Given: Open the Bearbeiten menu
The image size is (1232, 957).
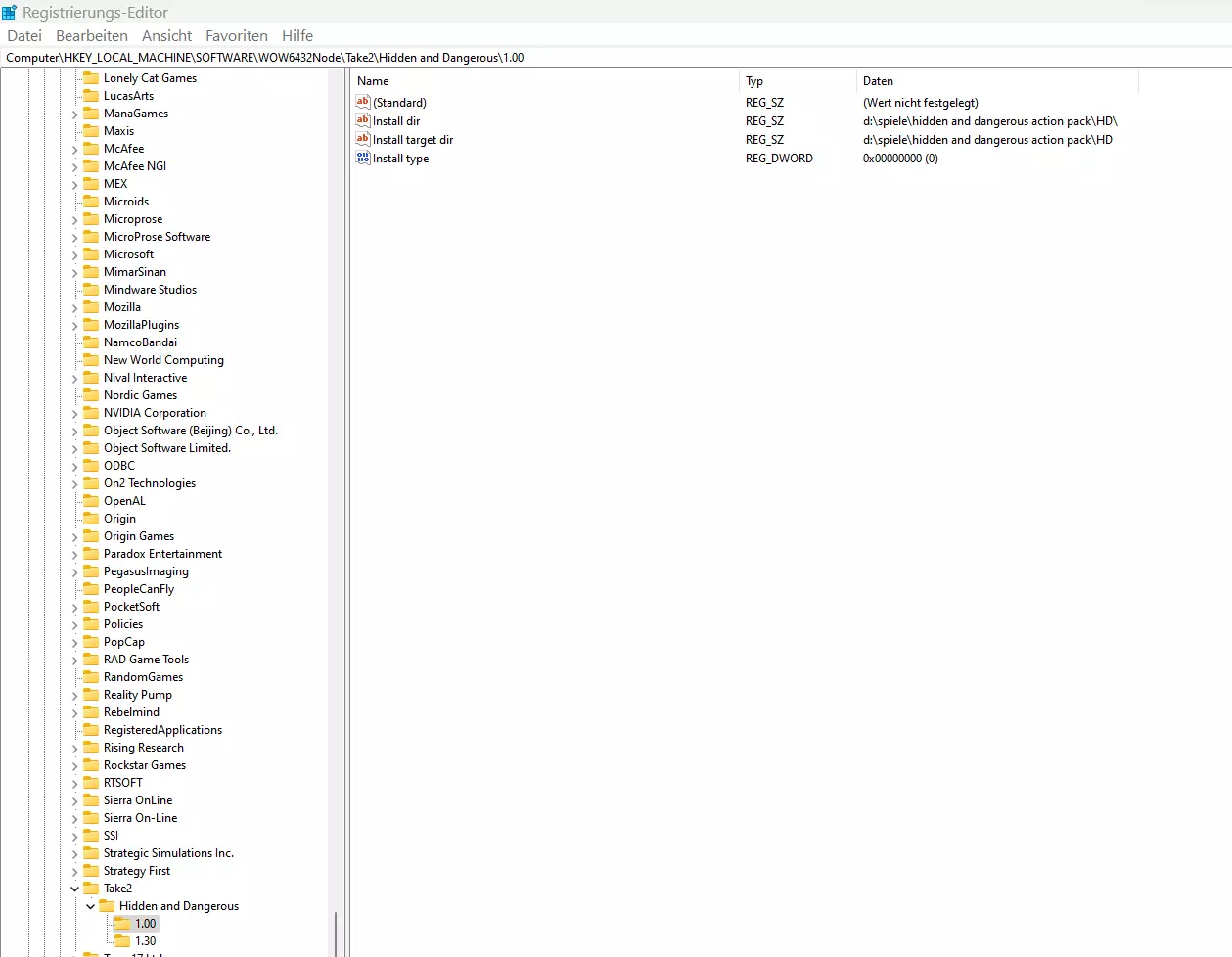Looking at the screenshot, I should tap(92, 35).
